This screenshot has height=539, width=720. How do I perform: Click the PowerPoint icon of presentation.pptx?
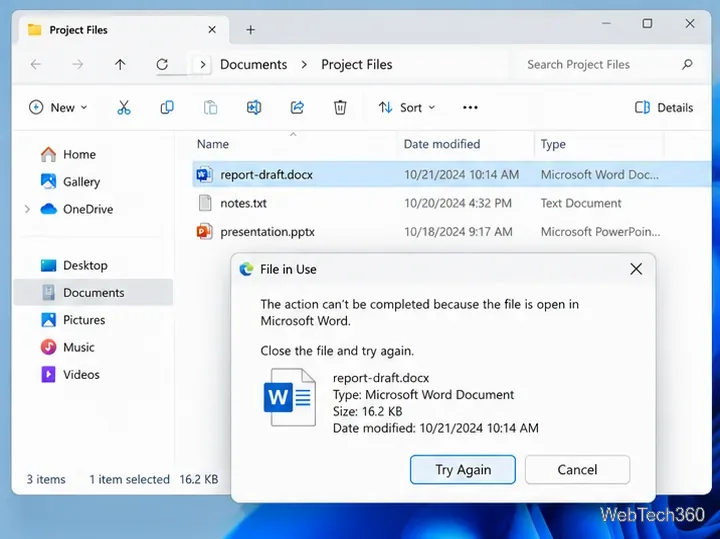pyautogui.click(x=204, y=231)
